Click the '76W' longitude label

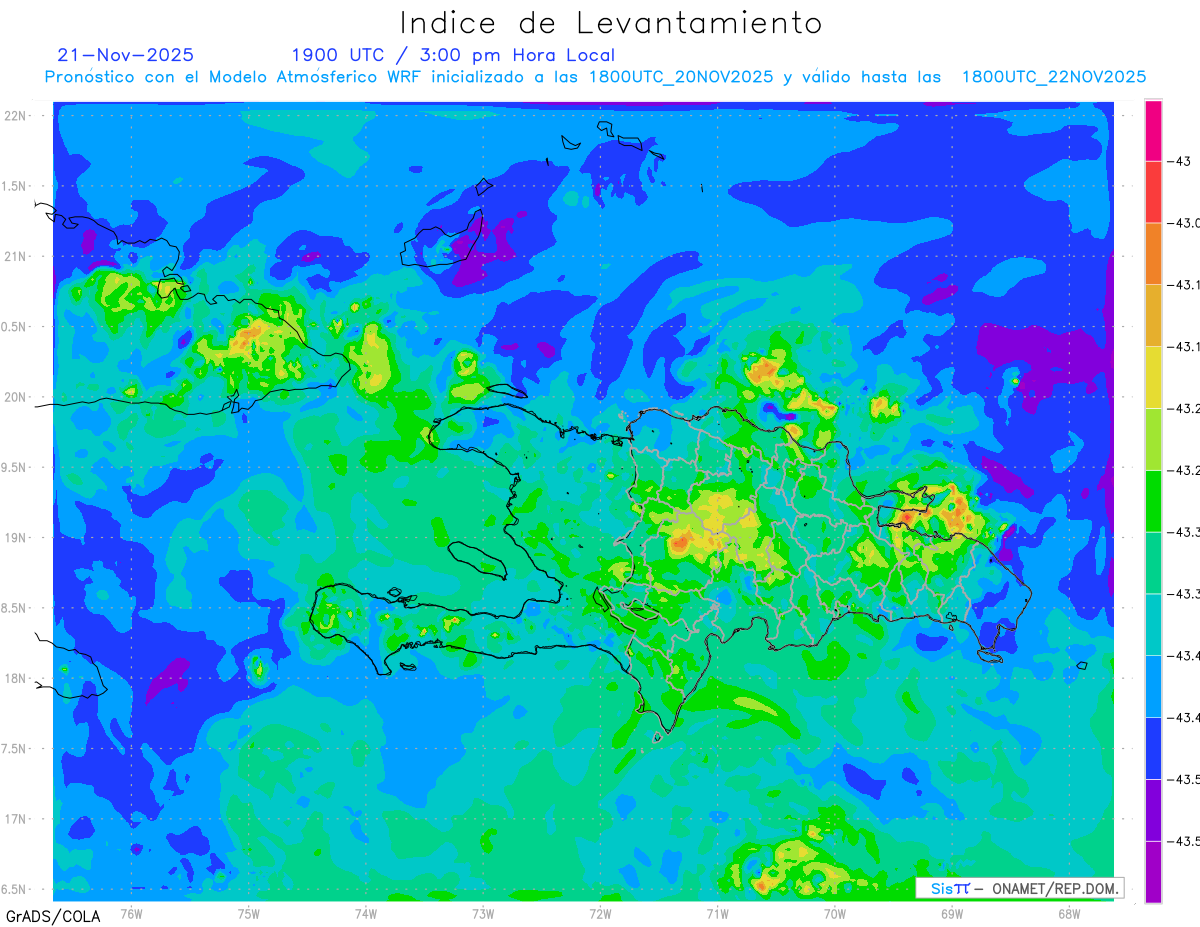point(131,913)
